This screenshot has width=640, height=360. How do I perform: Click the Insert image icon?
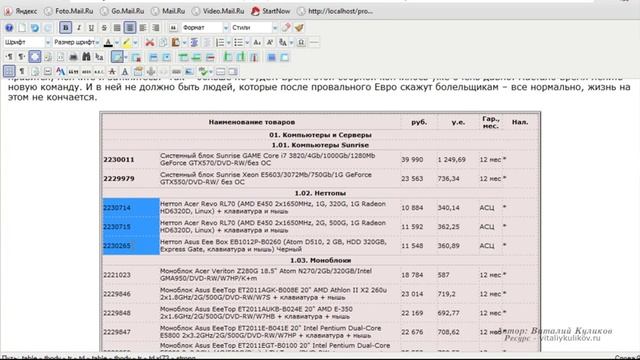[189, 71]
